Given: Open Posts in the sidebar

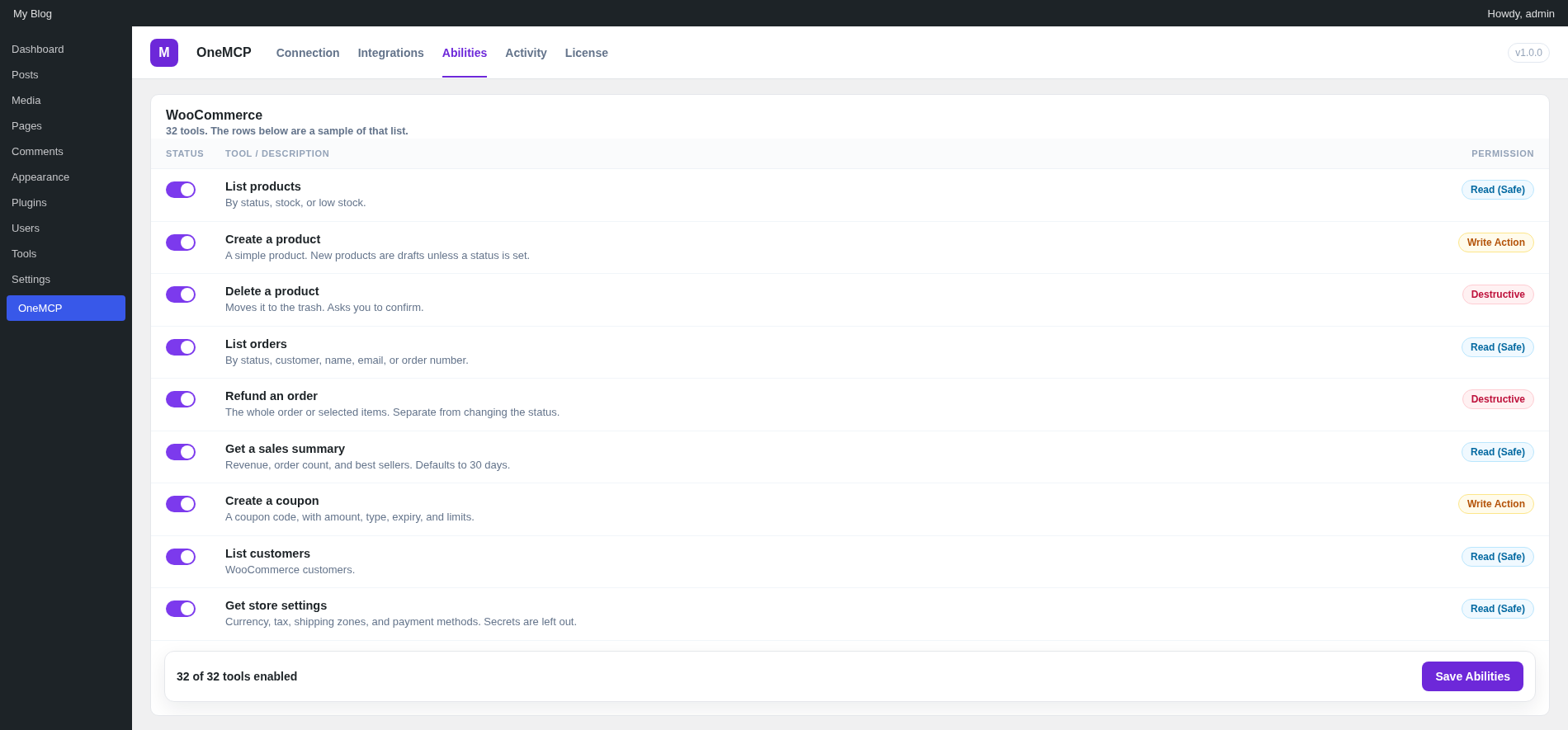Looking at the screenshot, I should [66, 74].
